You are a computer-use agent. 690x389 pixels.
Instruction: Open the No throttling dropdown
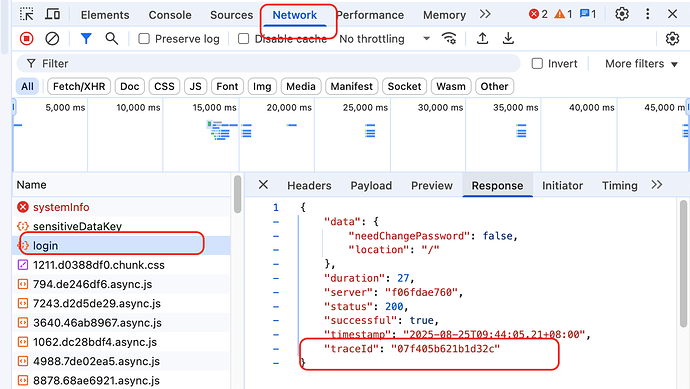tap(385, 39)
